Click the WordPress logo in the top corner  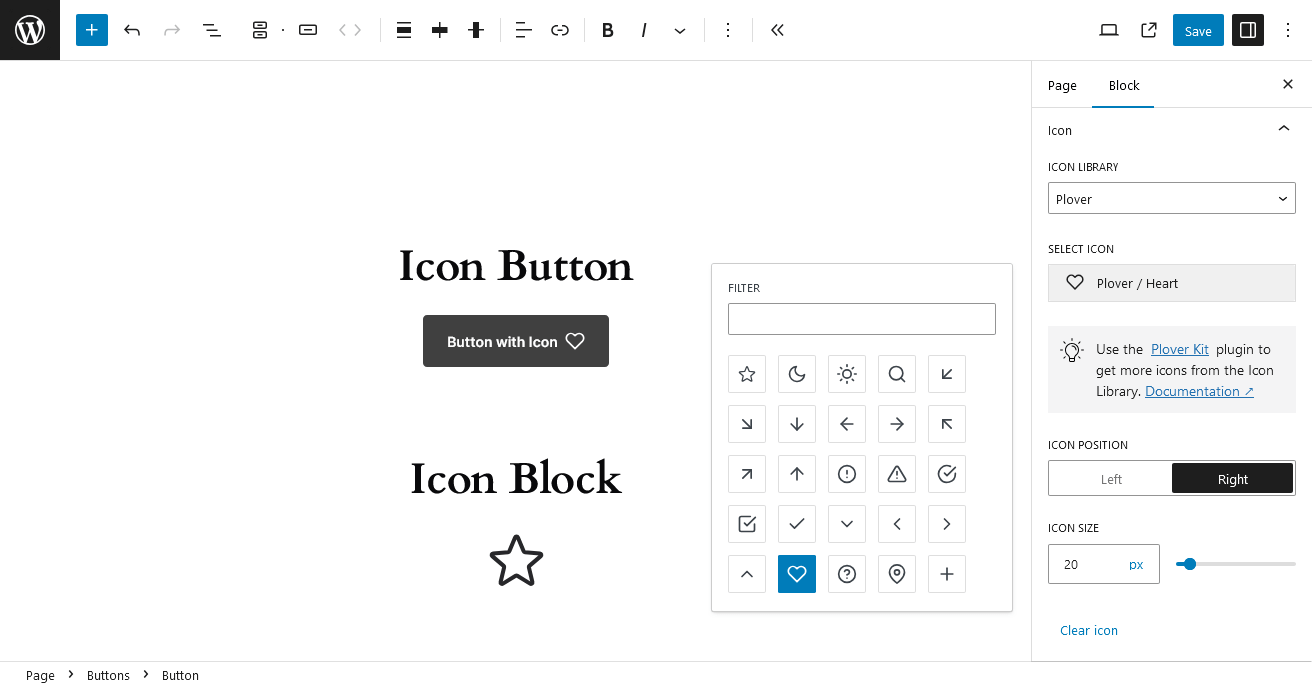[29, 29]
